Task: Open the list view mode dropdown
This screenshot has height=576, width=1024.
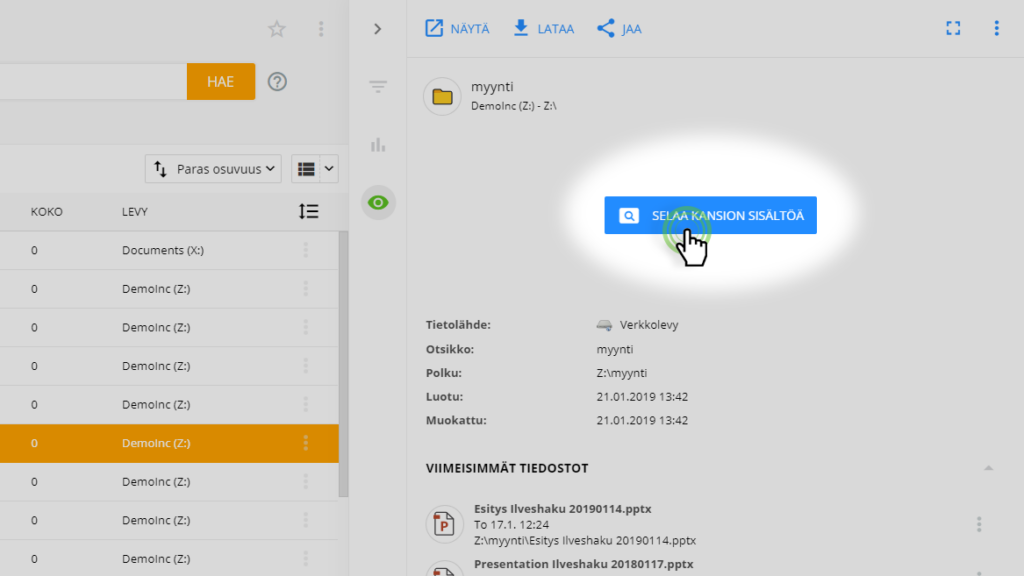Action: pyautogui.click(x=315, y=169)
